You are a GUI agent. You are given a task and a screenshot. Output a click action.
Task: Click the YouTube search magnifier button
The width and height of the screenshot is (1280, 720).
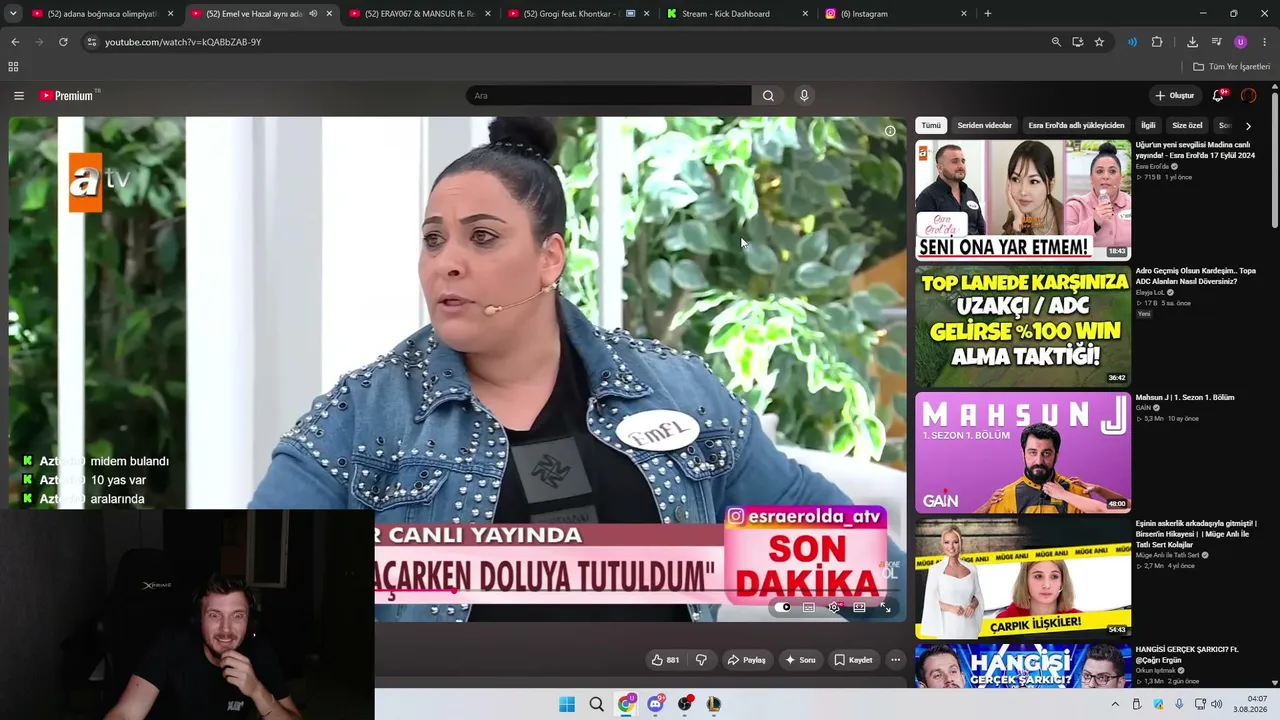pyautogui.click(x=768, y=96)
